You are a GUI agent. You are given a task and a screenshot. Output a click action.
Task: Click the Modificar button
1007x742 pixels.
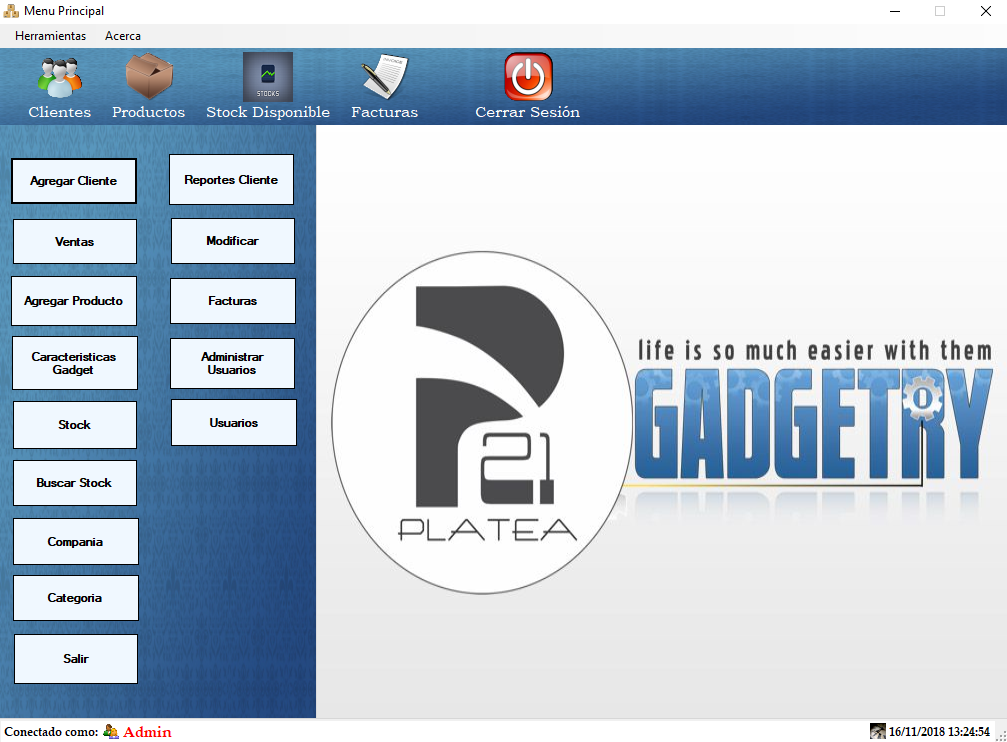(x=232, y=241)
